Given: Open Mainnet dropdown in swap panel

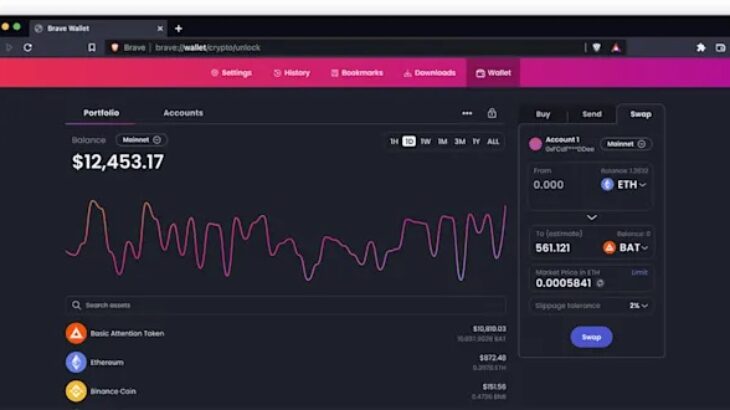Looking at the screenshot, I should 626,144.
